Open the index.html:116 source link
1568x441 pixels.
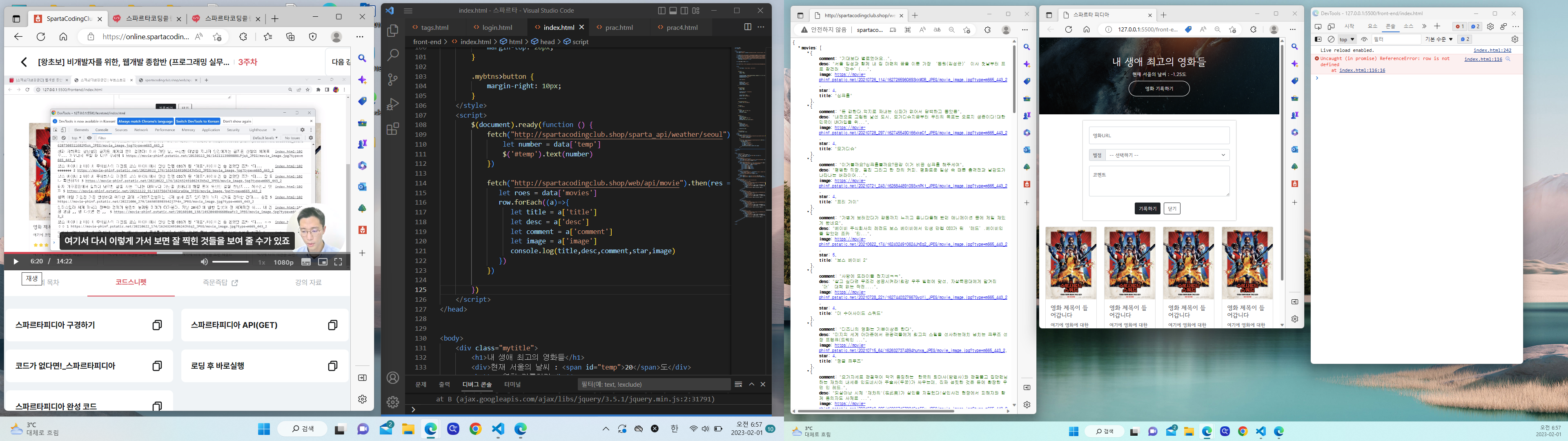coord(1483,59)
